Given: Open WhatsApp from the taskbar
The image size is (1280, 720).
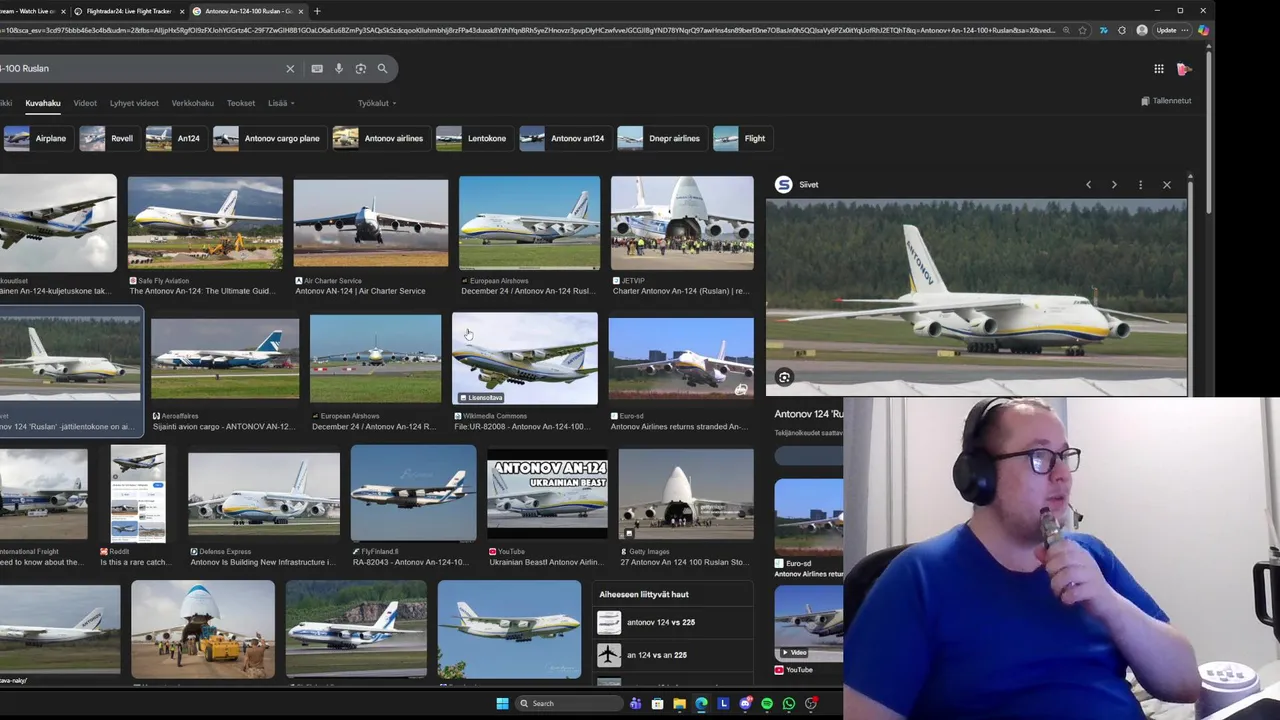Looking at the screenshot, I should click(x=789, y=704).
